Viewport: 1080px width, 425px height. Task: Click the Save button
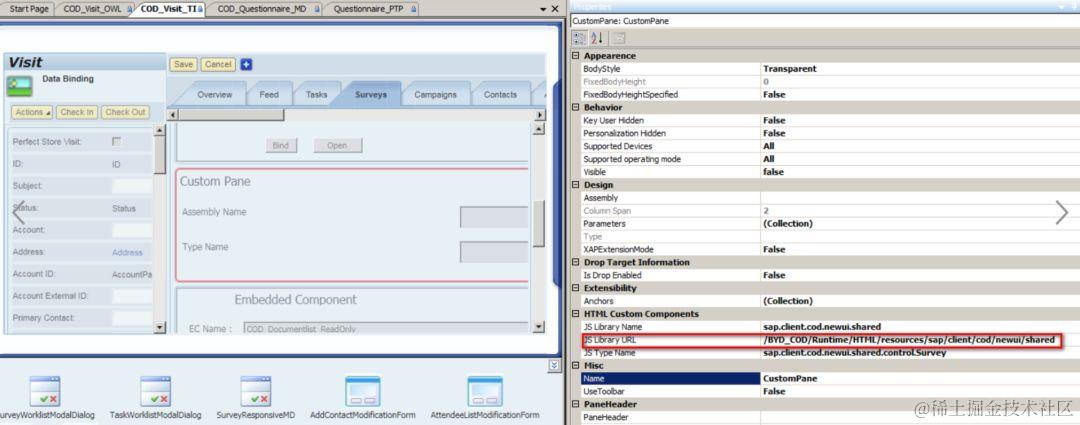tap(183, 64)
